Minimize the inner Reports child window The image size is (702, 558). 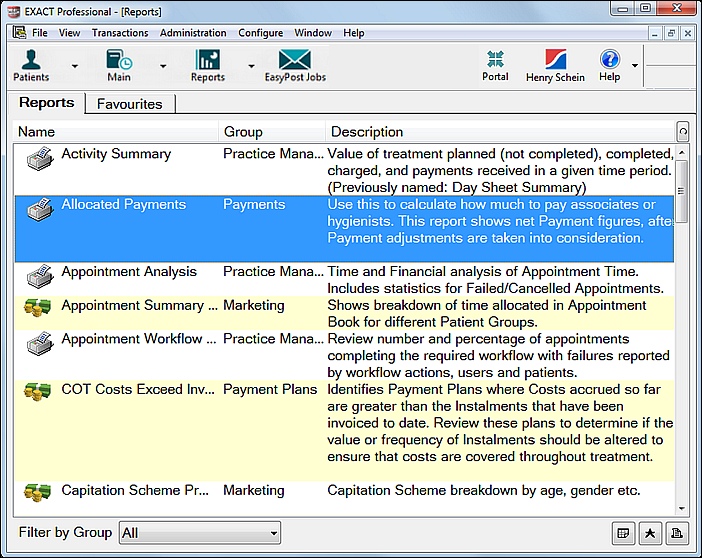click(x=655, y=33)
